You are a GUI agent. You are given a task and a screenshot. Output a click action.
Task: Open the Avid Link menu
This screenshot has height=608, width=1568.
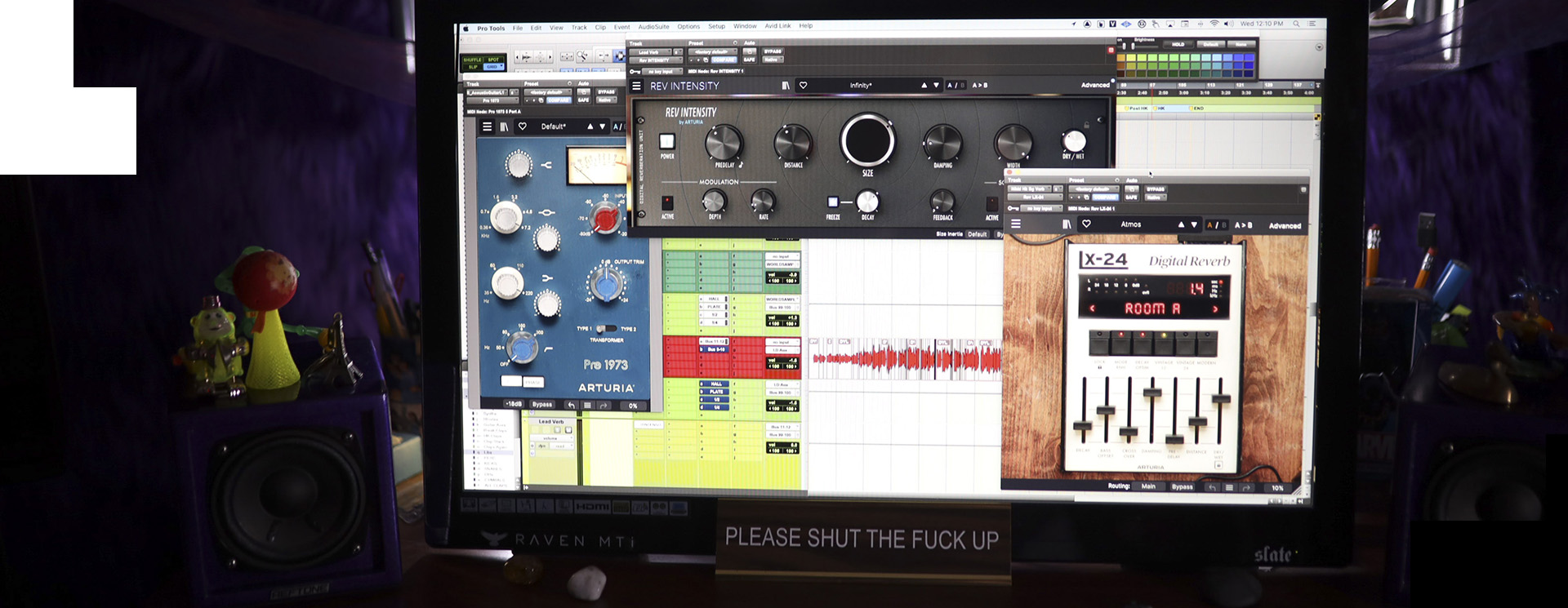777,26
